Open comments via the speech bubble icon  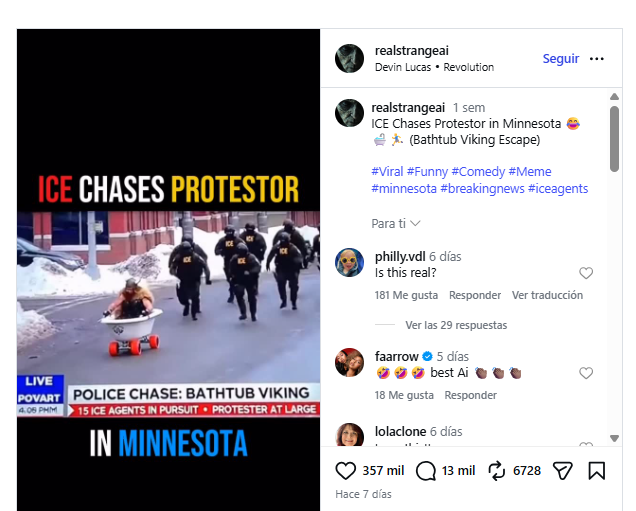coord(425,471)
